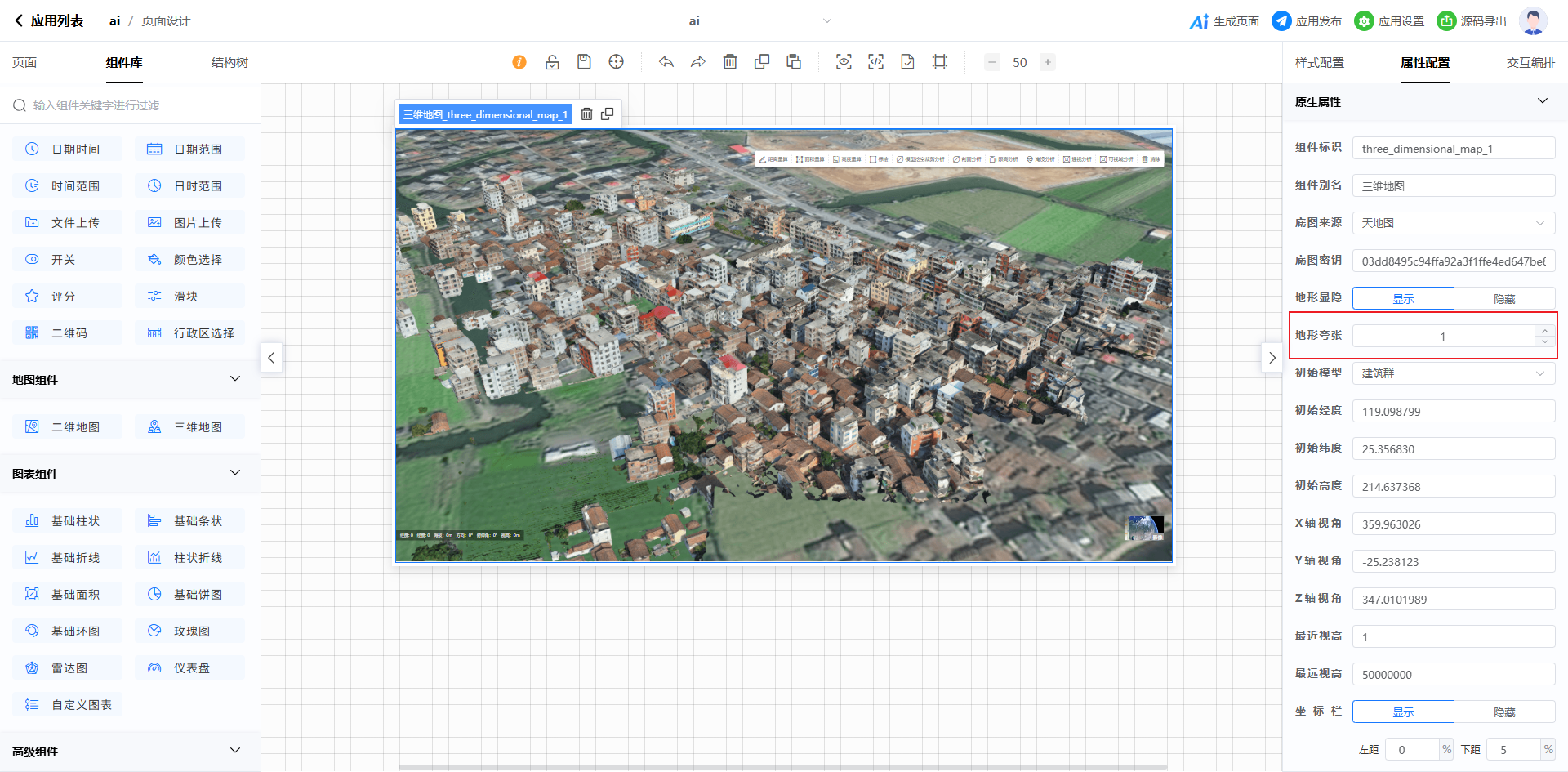Set 地形显隐 to 隐藏
Image resolution: width=1568 pixels, height=772 pixels.
click(x=1503, y=299)
